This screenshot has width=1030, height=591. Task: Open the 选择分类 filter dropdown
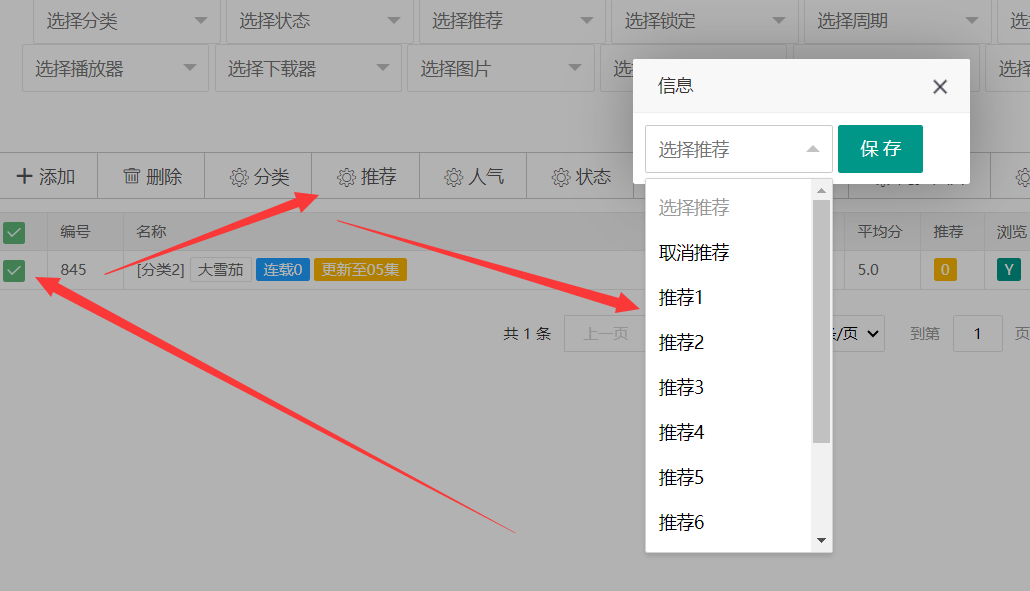pyautogui.click(x=126, y=21)
